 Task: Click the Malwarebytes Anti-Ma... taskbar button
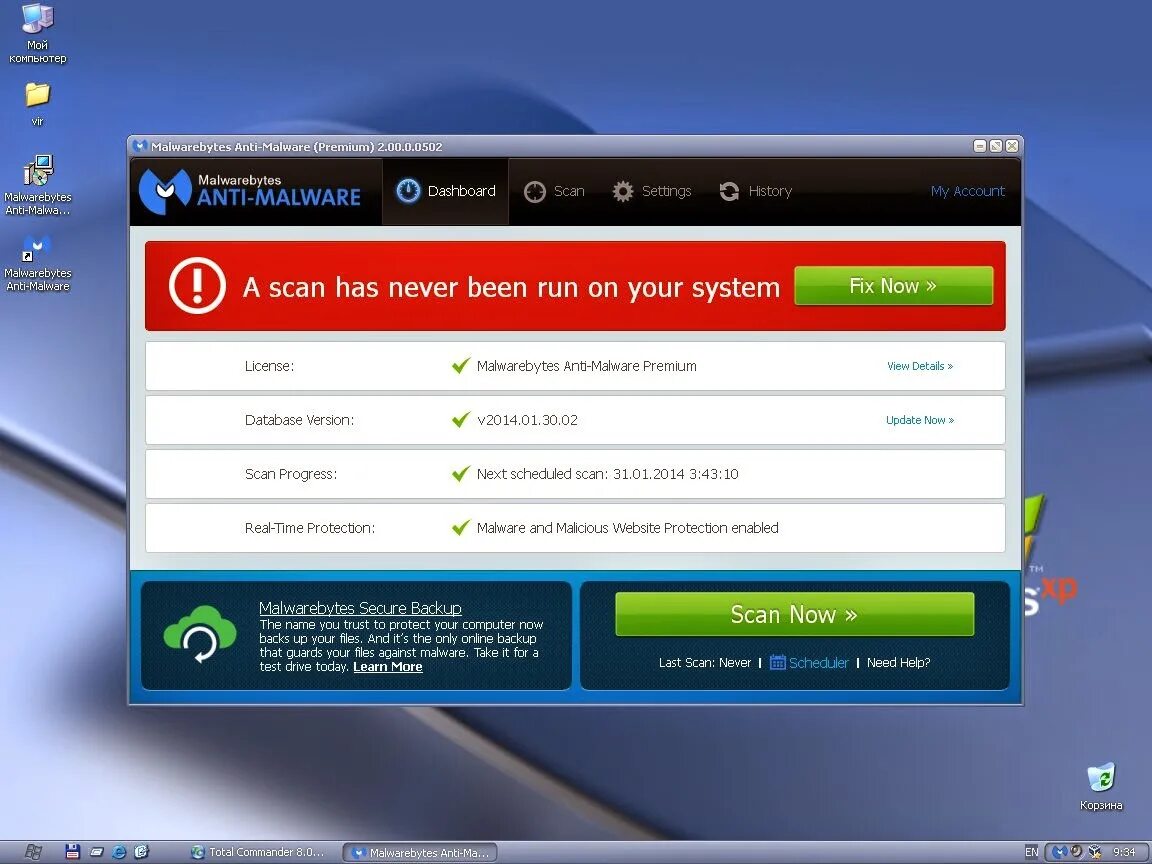coord(420,852)
